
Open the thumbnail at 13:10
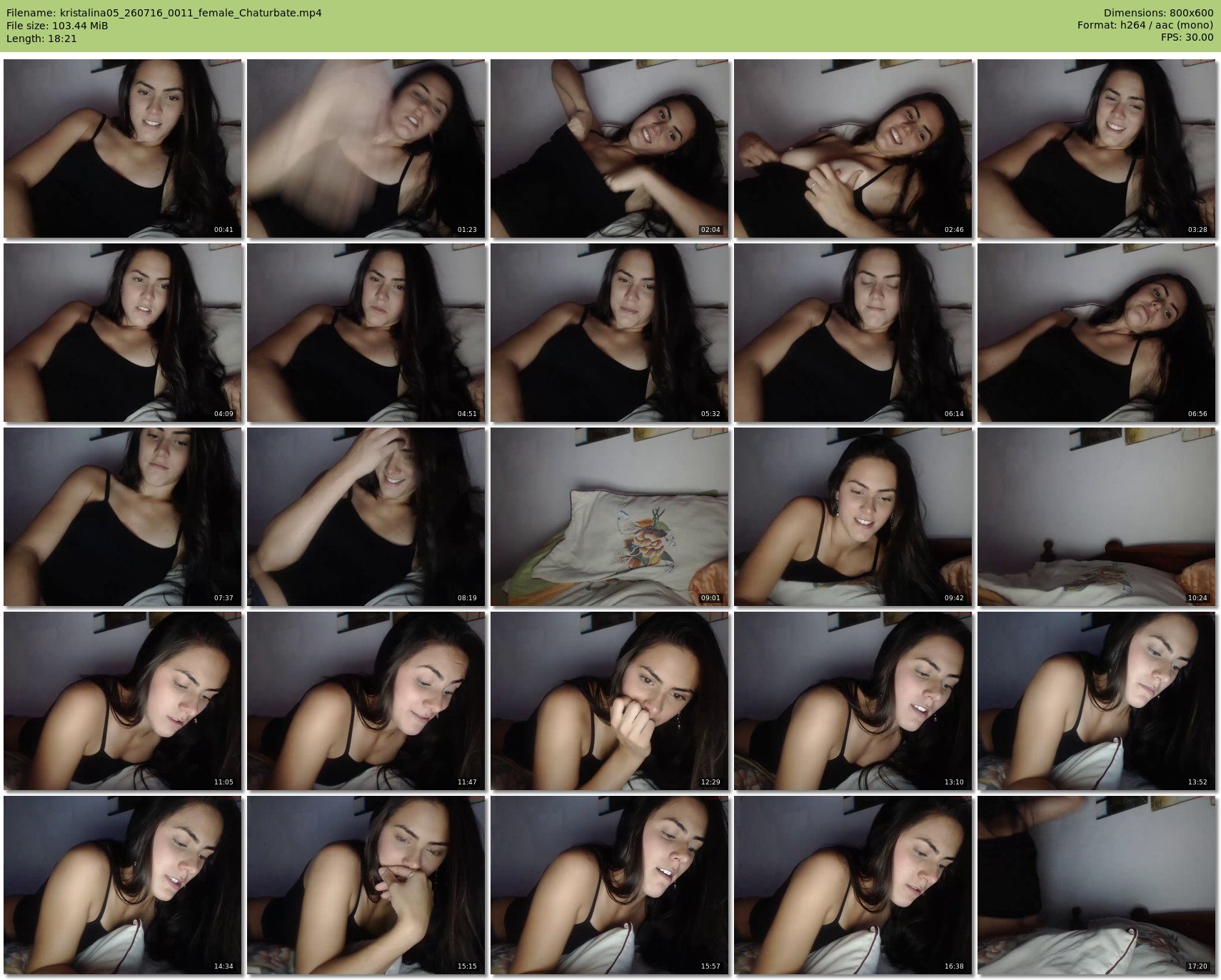click(853, 701)
